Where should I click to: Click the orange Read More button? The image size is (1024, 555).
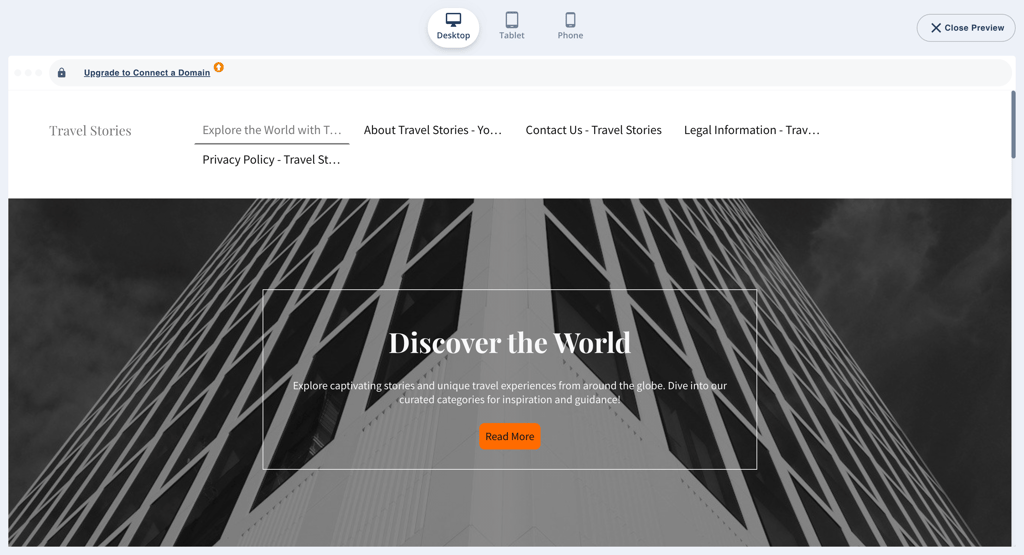point(509,436)
